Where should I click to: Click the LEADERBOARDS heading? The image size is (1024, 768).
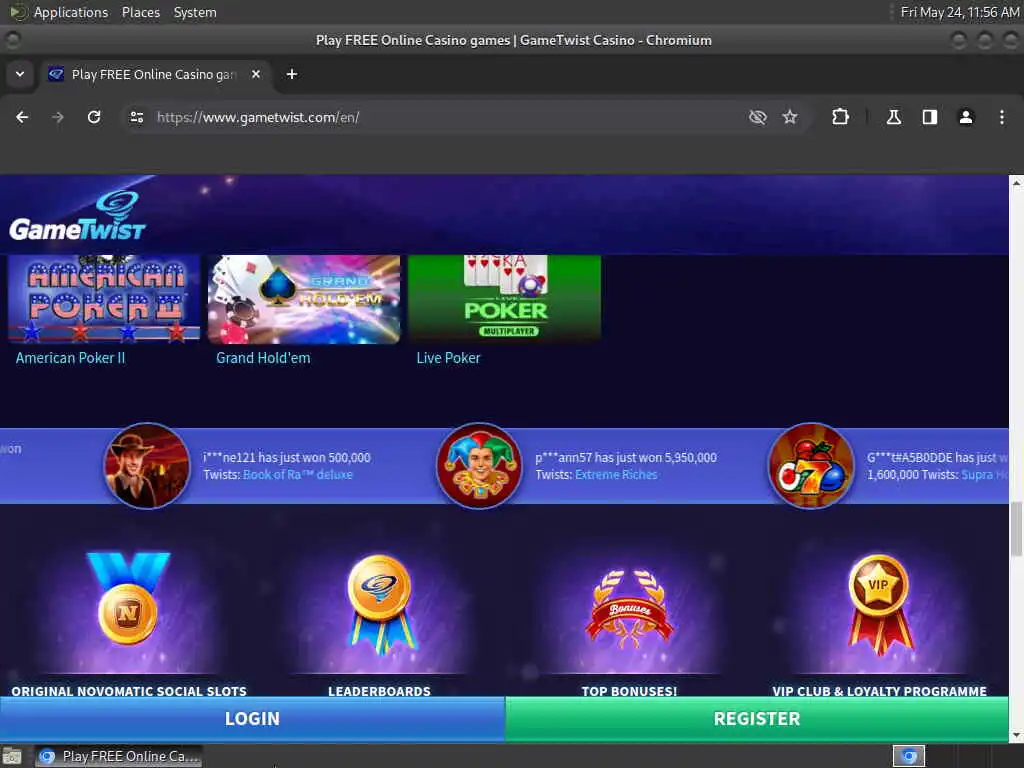(x=379, y=690)
